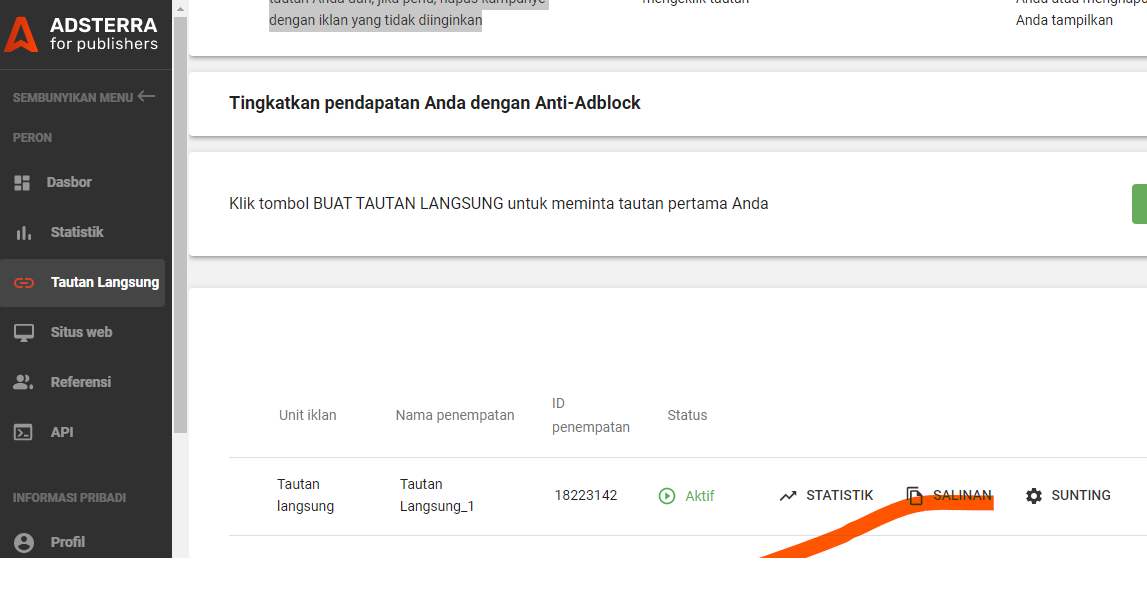Viewport: 1147px width, 608px height.
Task: Click the INFORMASI PRIBADI section label
Action: coord(69,498)
